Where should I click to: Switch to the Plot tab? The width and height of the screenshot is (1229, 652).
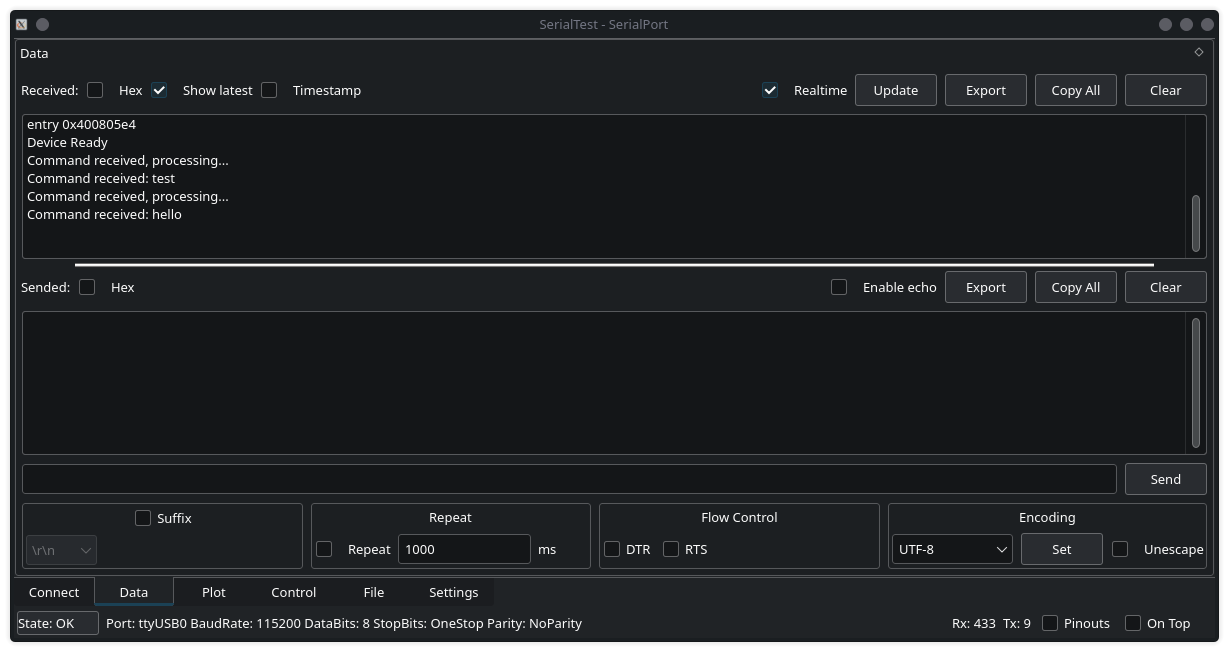coord(213,592)
